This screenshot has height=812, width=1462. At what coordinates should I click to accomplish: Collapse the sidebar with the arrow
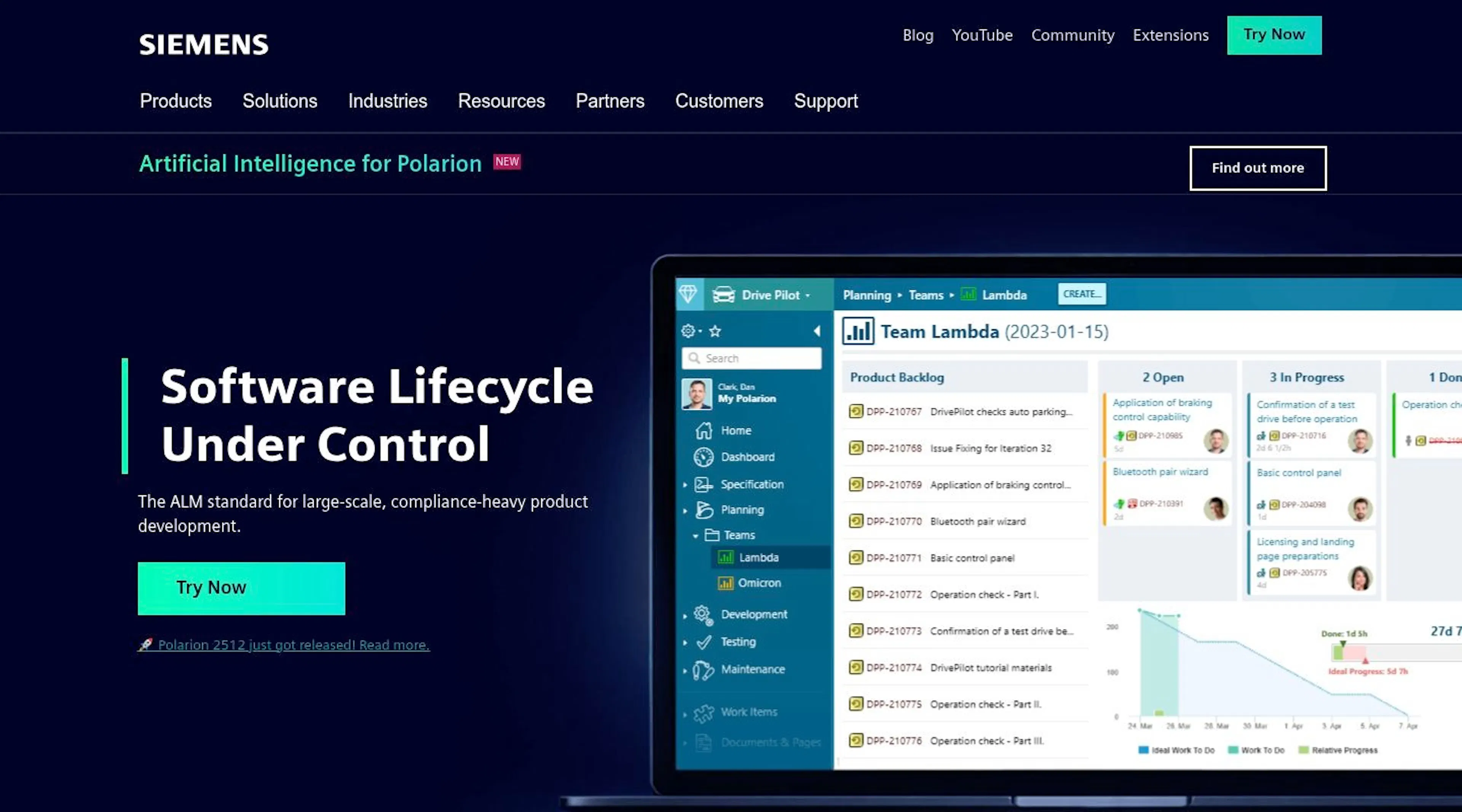[x=817, y=331]
